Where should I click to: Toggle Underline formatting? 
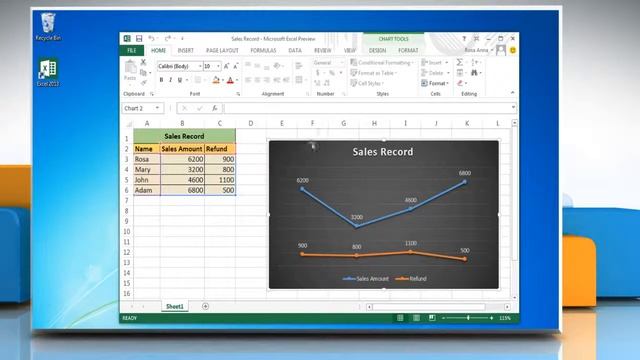point(180,80)
